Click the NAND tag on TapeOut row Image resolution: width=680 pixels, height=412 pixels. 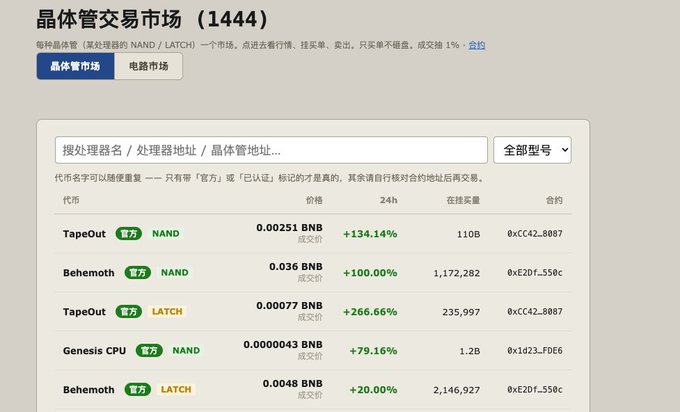click(166, 234)
